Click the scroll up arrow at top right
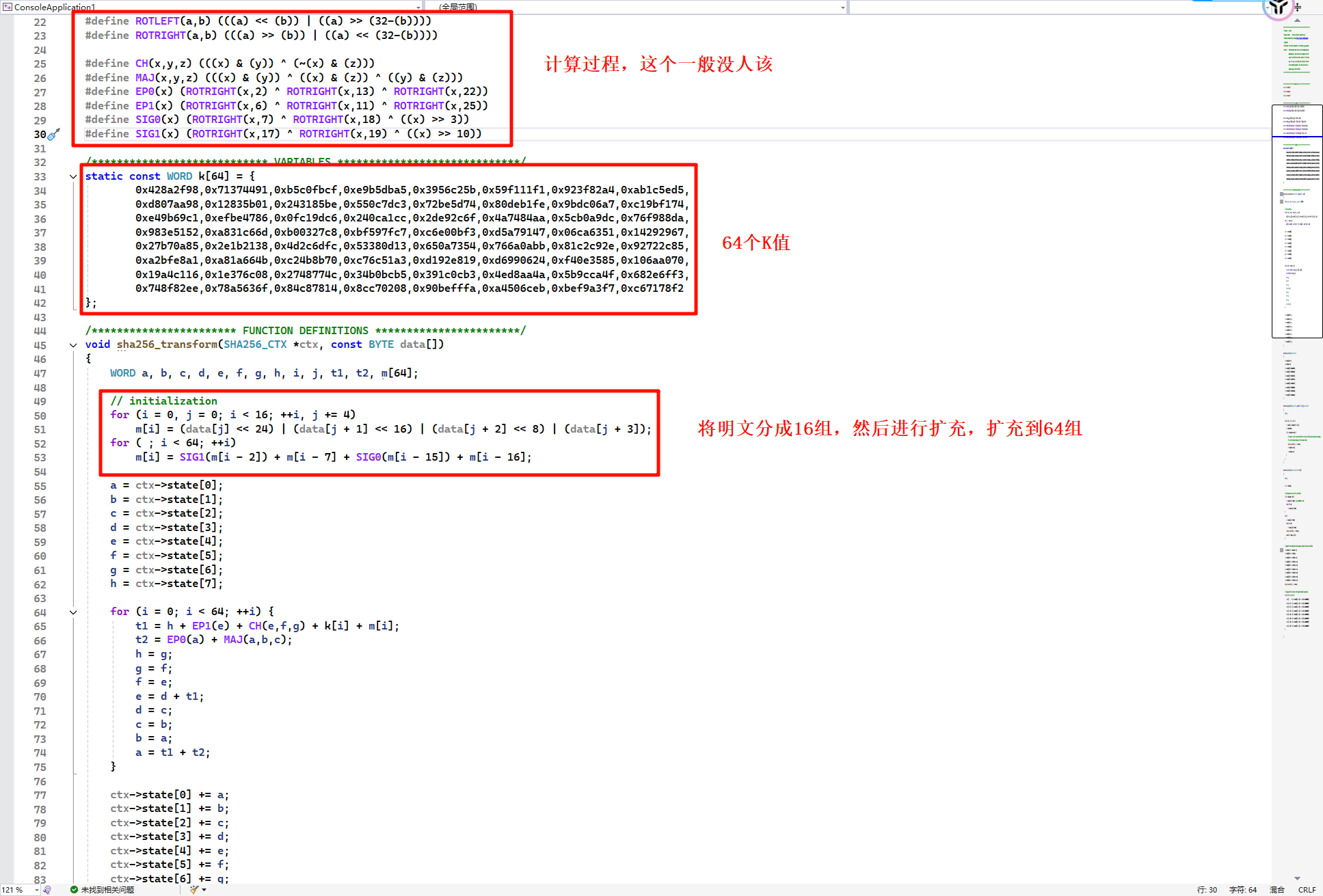Viewport: 1323px width, 896px height. pyautogui.click(x=1297, y=21)
